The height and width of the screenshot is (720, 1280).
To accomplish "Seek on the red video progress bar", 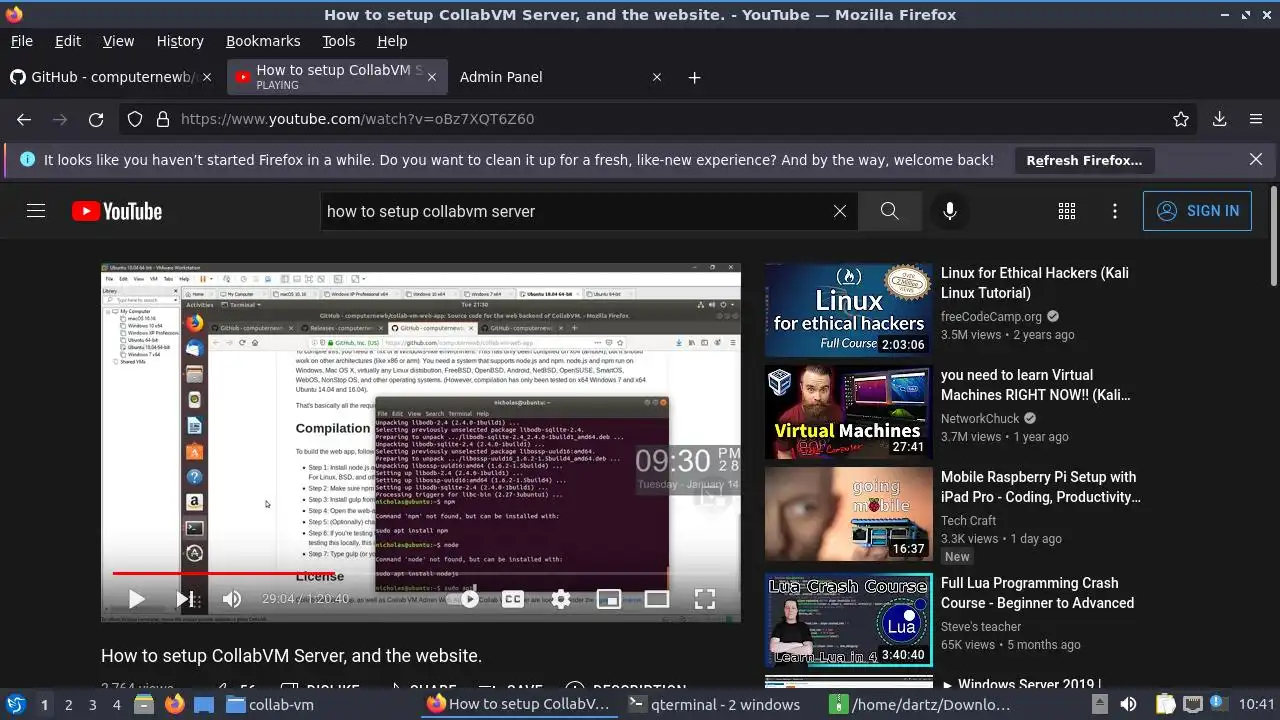I will click(x=420, y=574).
